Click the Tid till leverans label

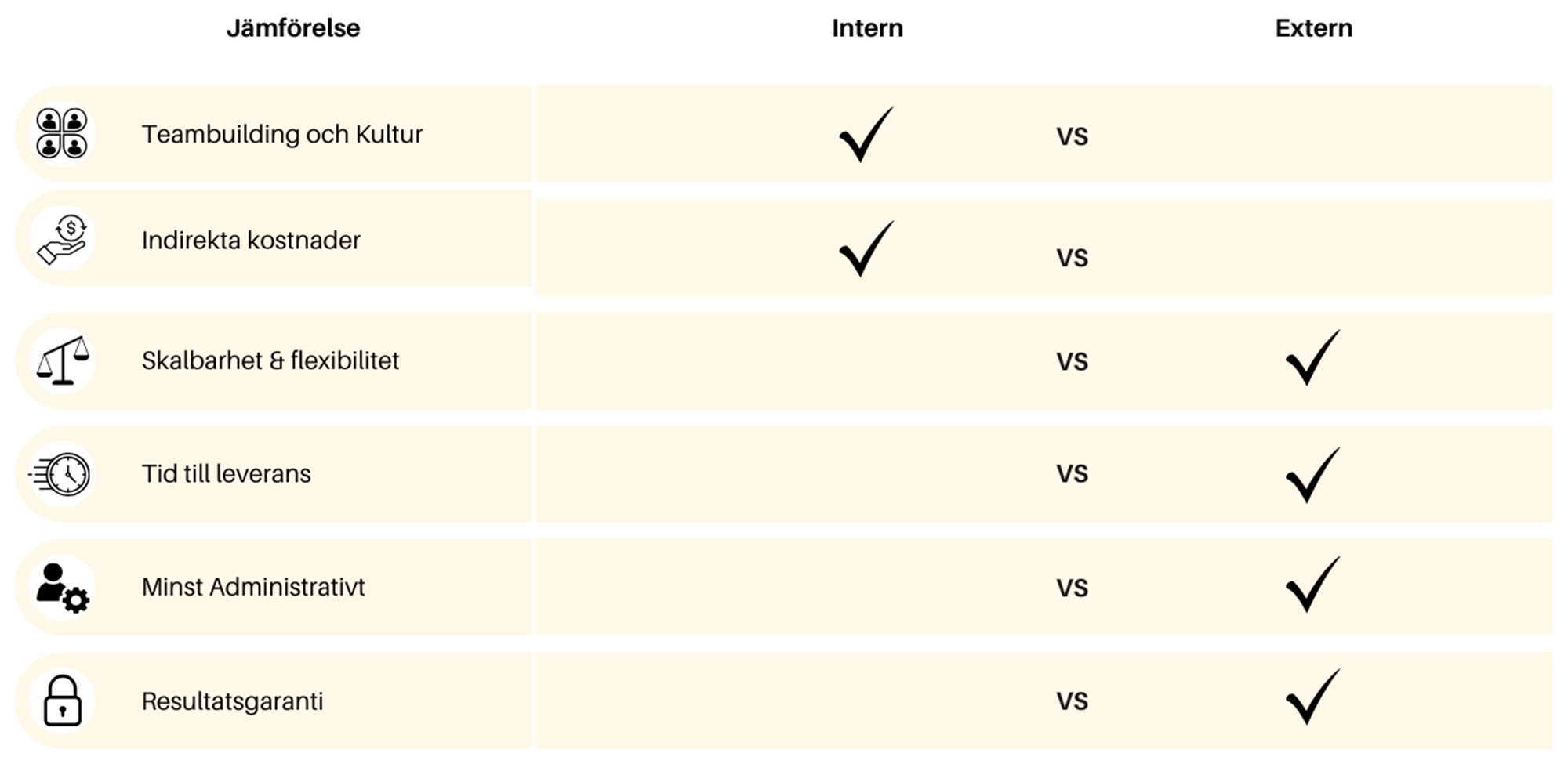[226, 474]
